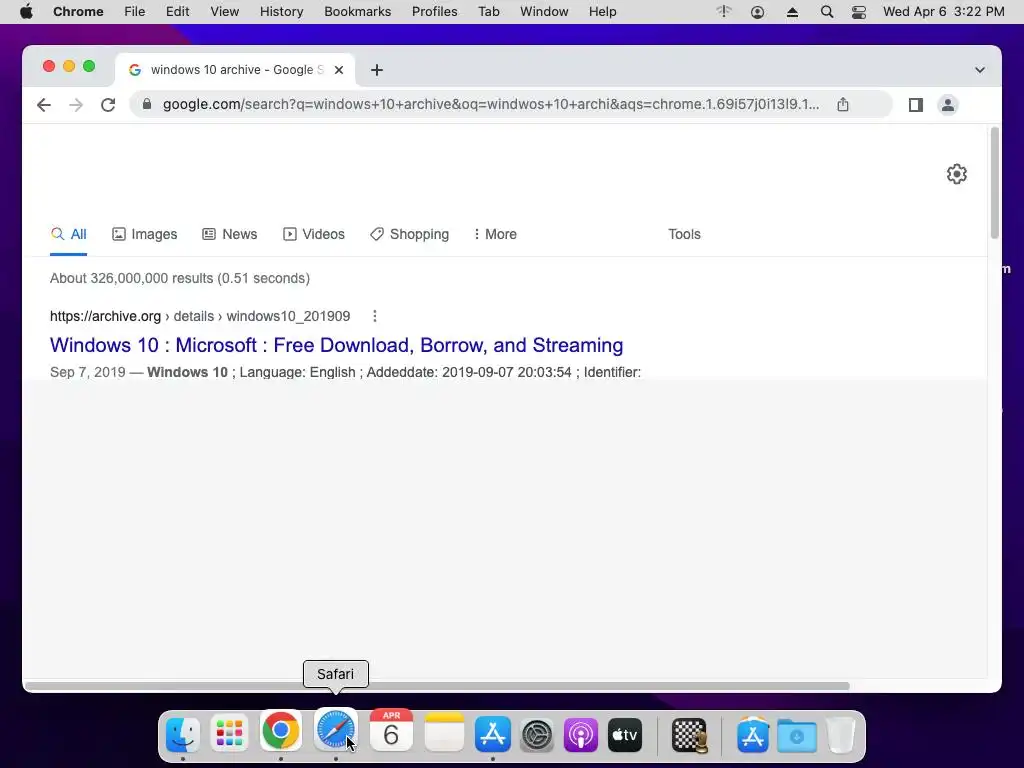
Task: Open the Bookmarks menu
Action: click(357, 12)
